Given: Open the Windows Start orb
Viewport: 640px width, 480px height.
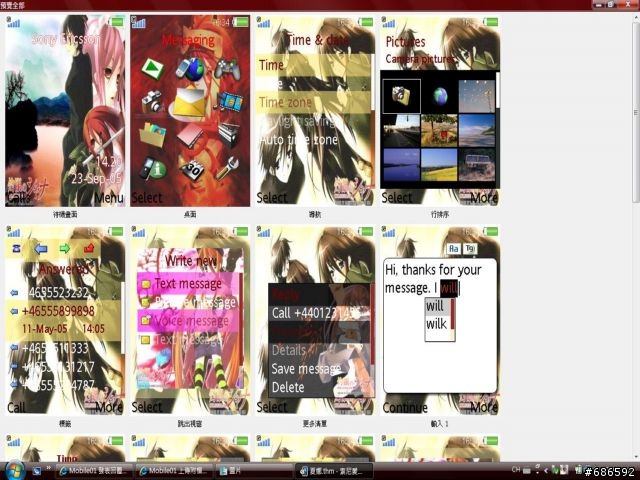Looking at the screenshot, I should [15, 470].
